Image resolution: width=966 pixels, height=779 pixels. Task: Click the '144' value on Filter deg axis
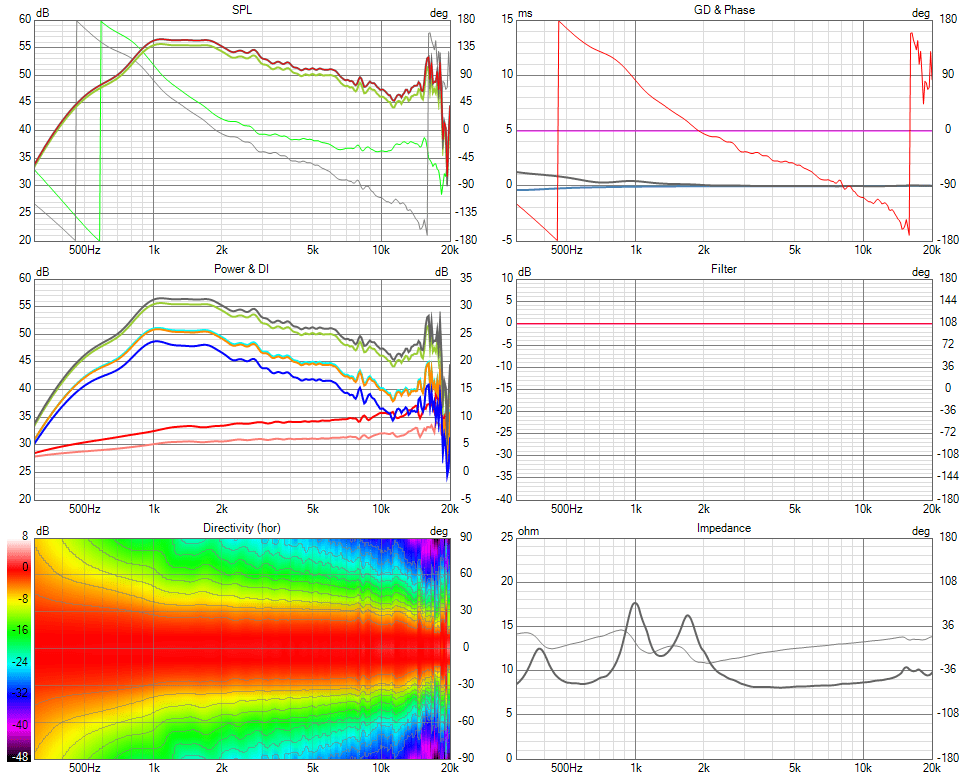948,300
